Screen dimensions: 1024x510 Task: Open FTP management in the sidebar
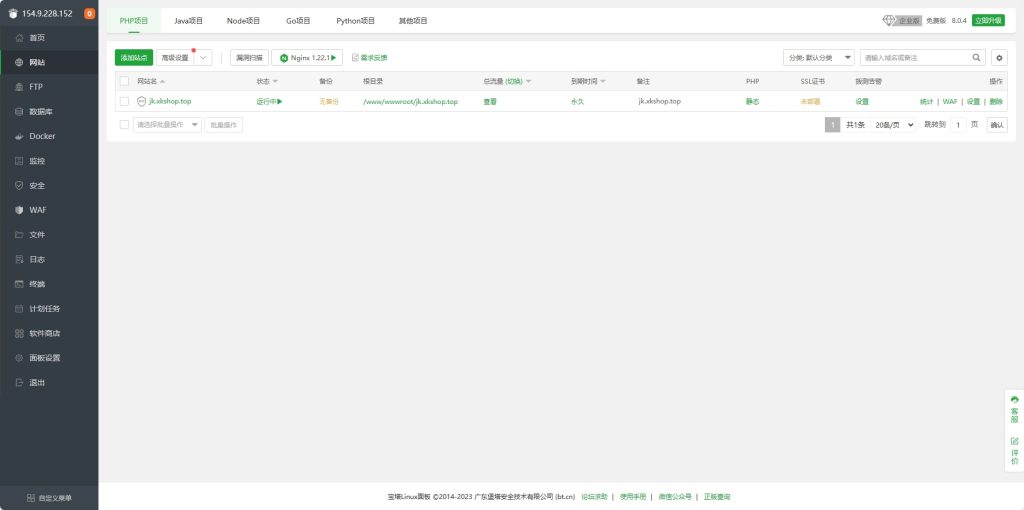click(49, 87)
